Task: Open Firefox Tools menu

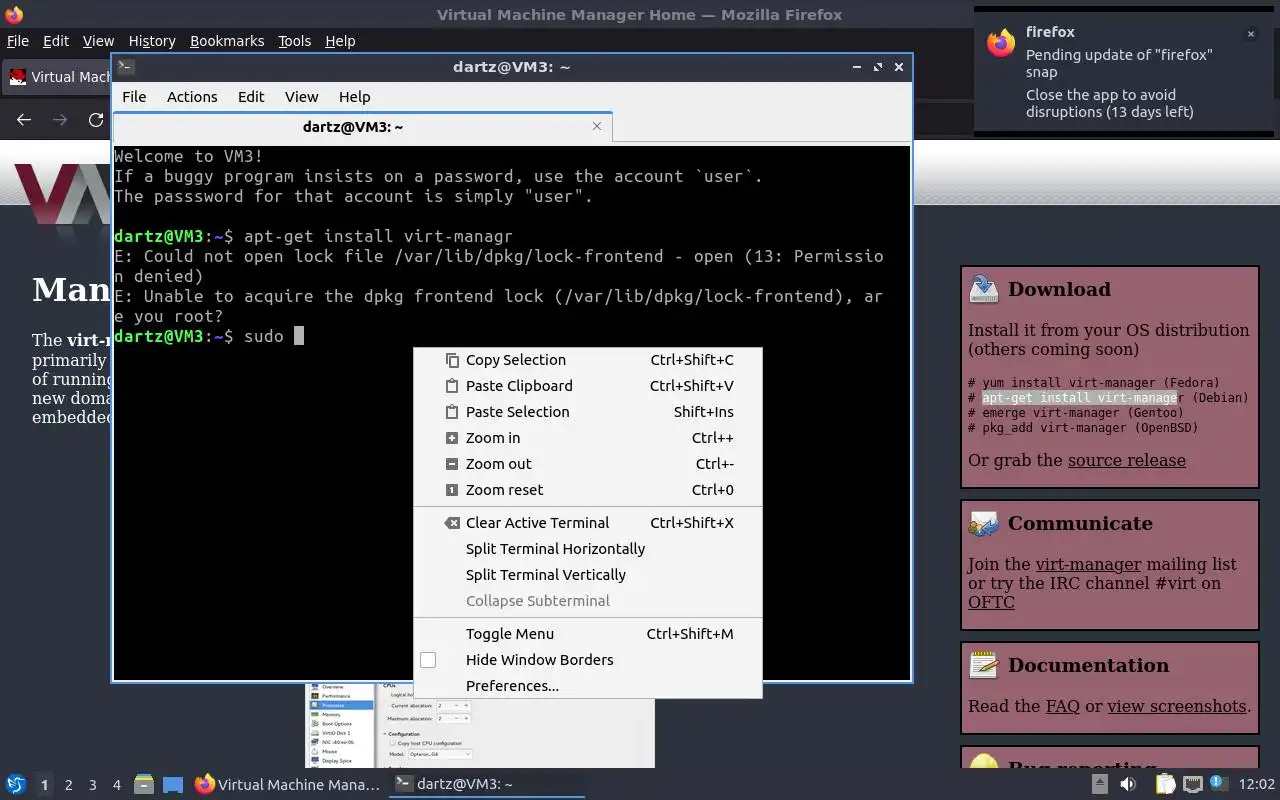Action: [x=294, y=41]
